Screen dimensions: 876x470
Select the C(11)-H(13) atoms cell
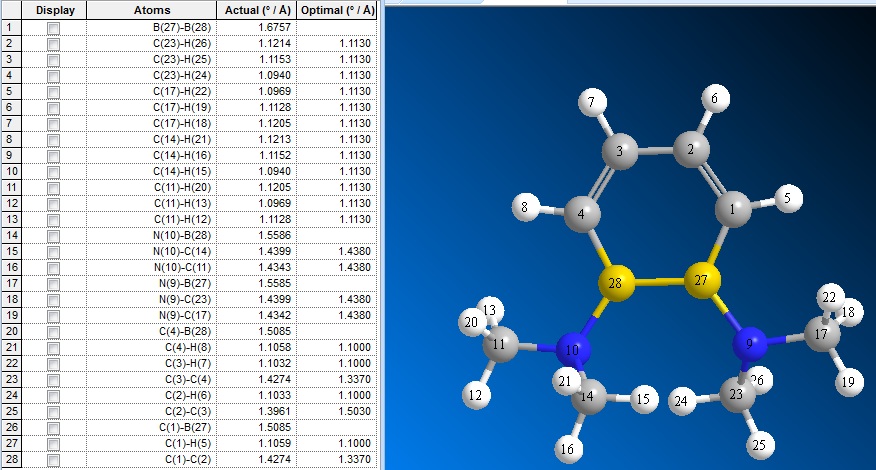pos(151,203)
